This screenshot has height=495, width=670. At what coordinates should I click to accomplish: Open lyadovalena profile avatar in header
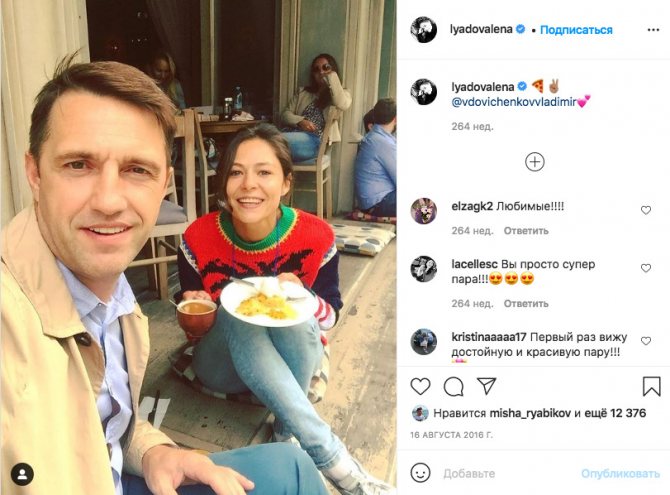pyautogui.click(x=423, y=29)
